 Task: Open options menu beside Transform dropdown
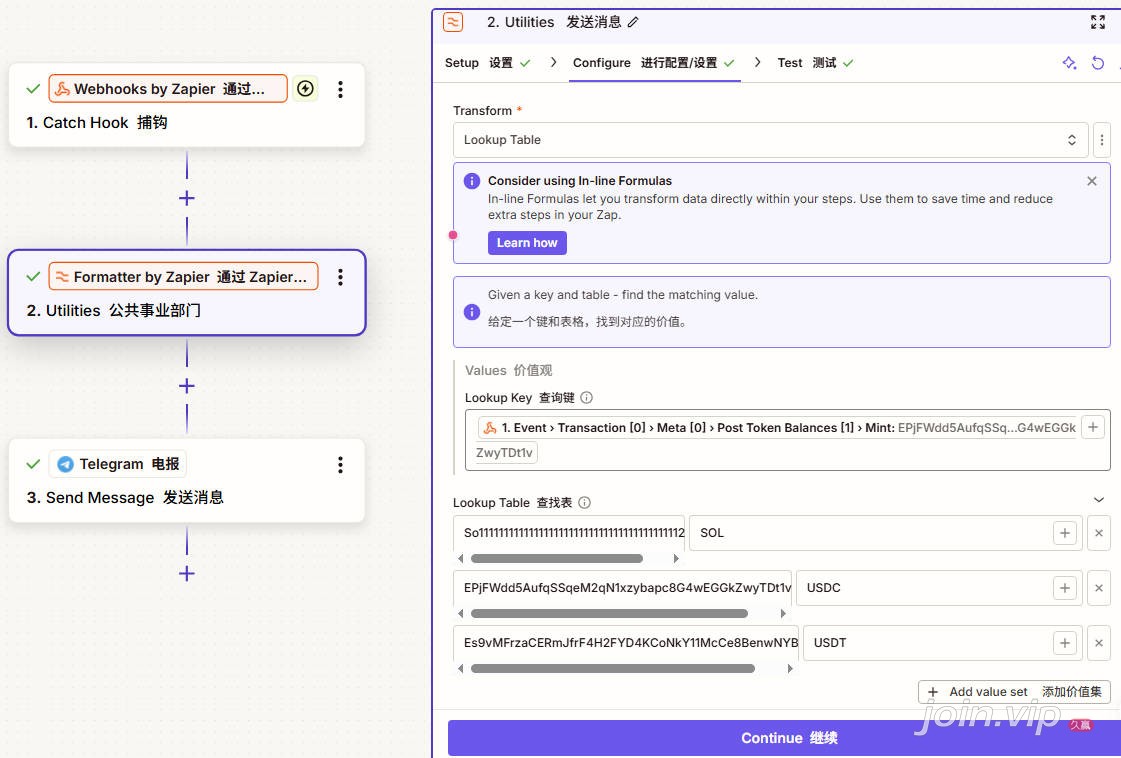pyautogui.click(x=1102, y=140)
